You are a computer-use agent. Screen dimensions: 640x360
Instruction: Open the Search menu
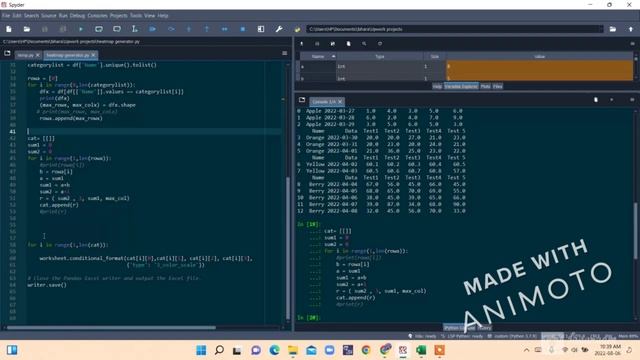click(x=31, y=16)
